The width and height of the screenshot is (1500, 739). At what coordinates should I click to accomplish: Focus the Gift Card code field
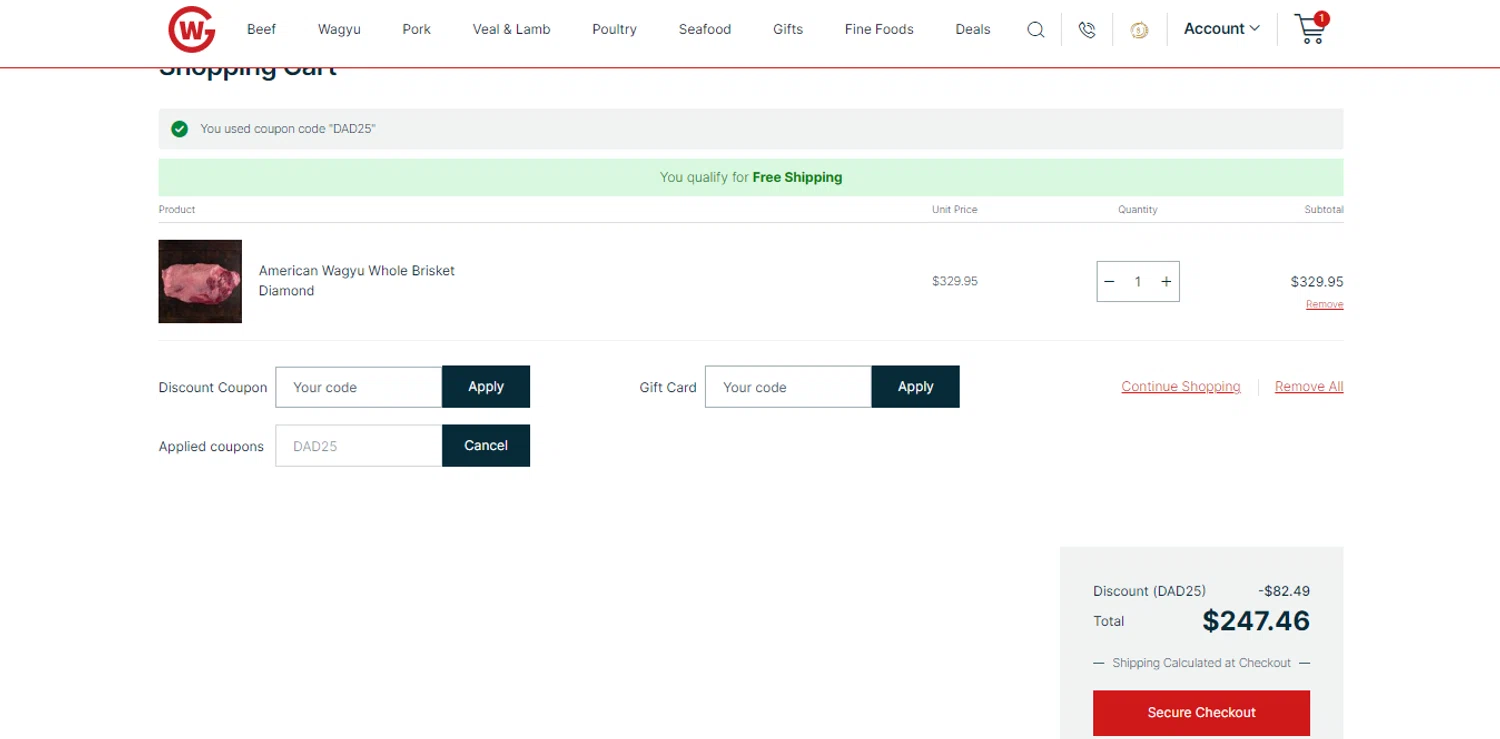pos(788,387)
